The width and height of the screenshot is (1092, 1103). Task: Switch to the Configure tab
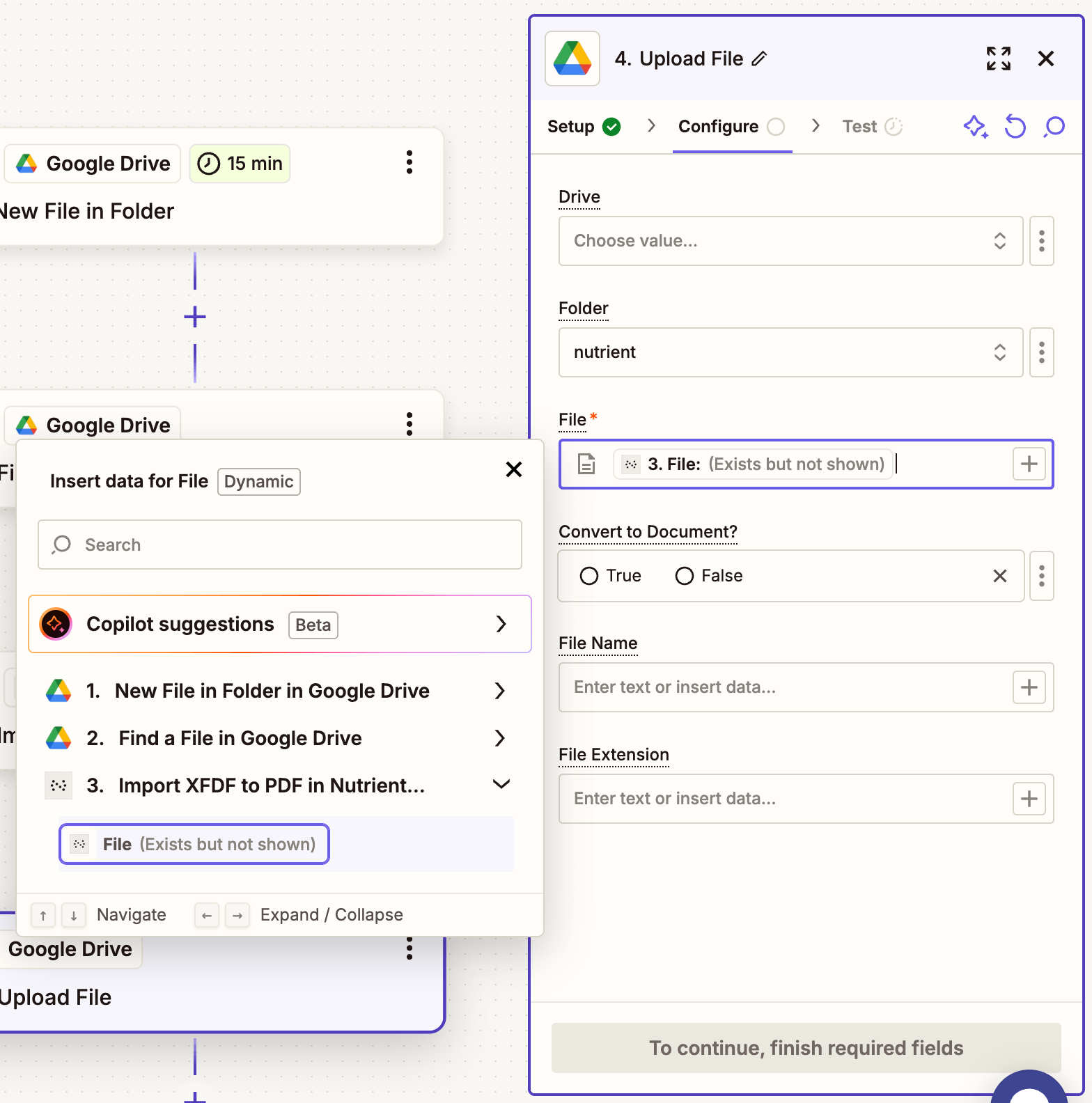click(732, 127)
